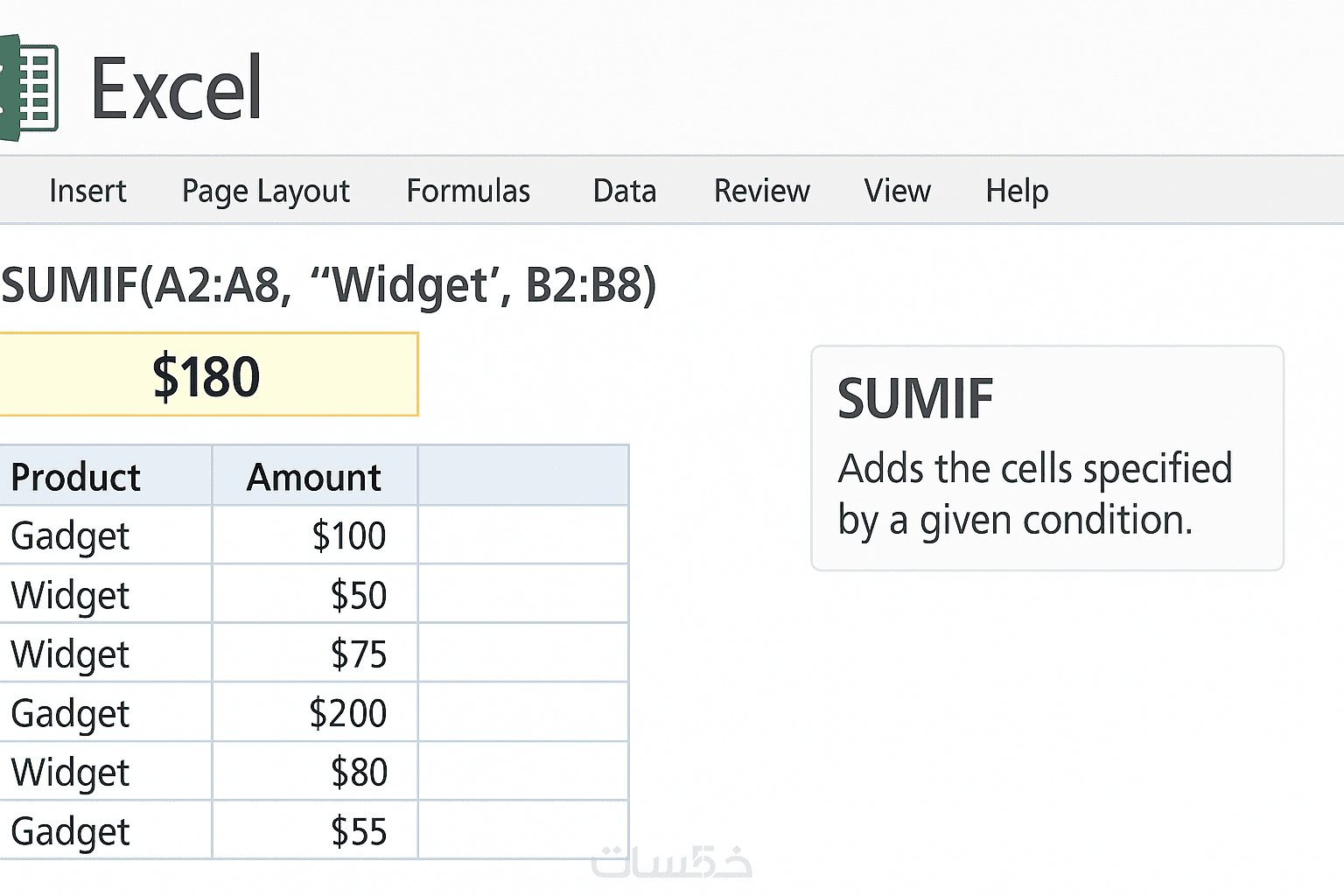Click the $55 amount cell

click(357, 831)
